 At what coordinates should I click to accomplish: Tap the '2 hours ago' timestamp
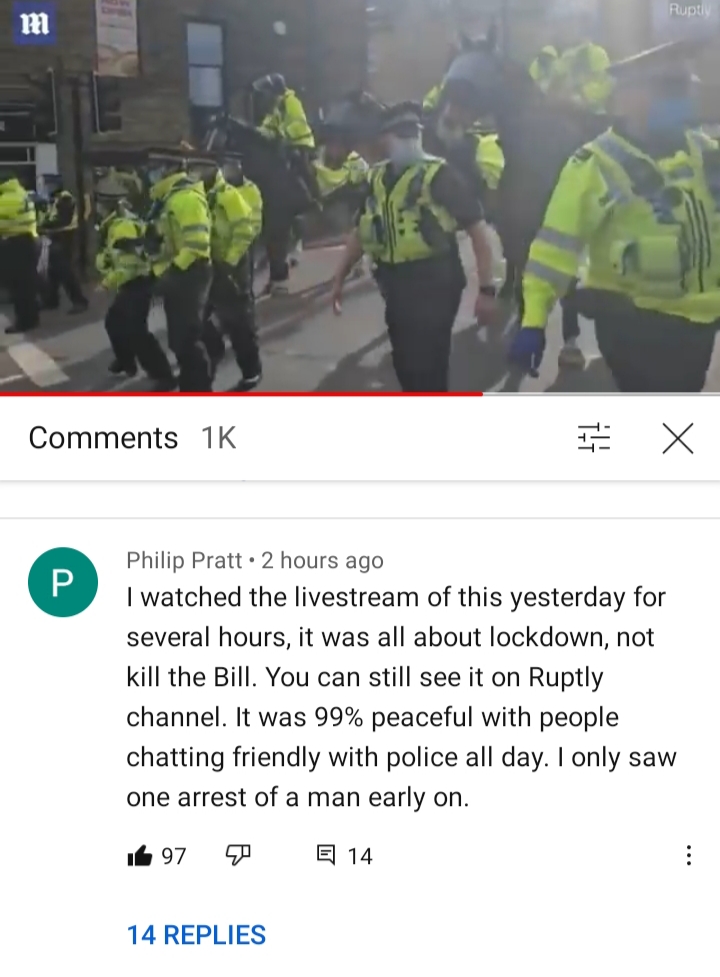(322, 560)
